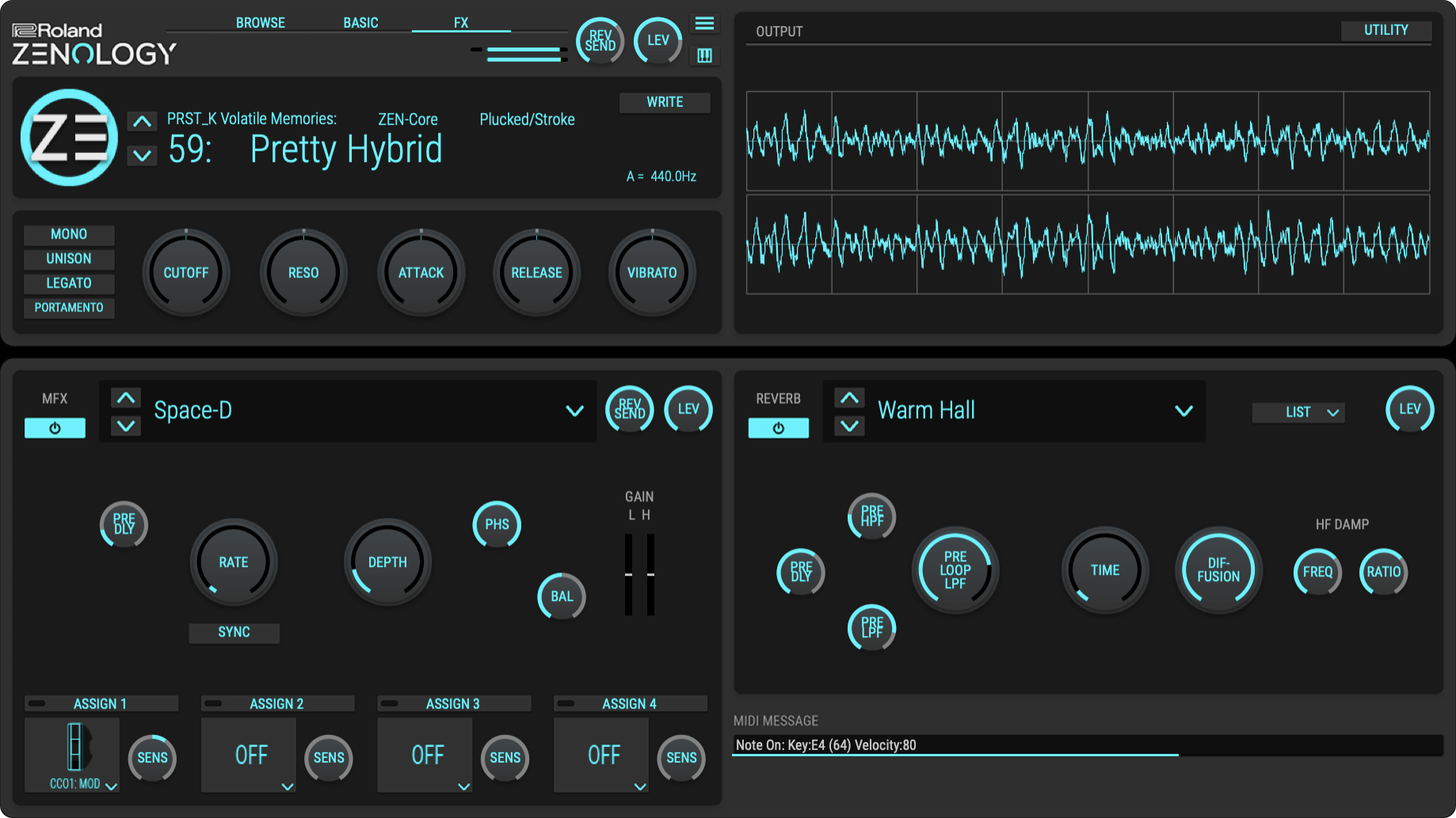Select next reverb type with down arrow
The image size is (1456, 818).
point(849,426)
